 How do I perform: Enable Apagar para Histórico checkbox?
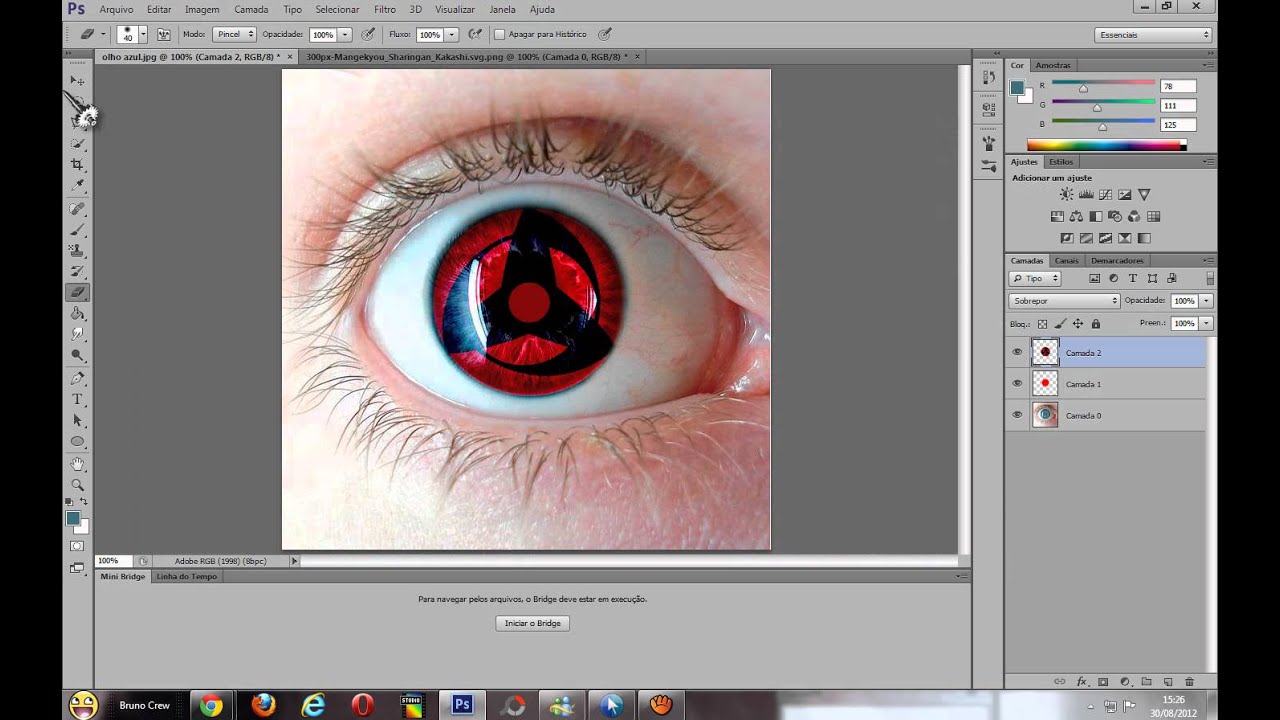500,34
